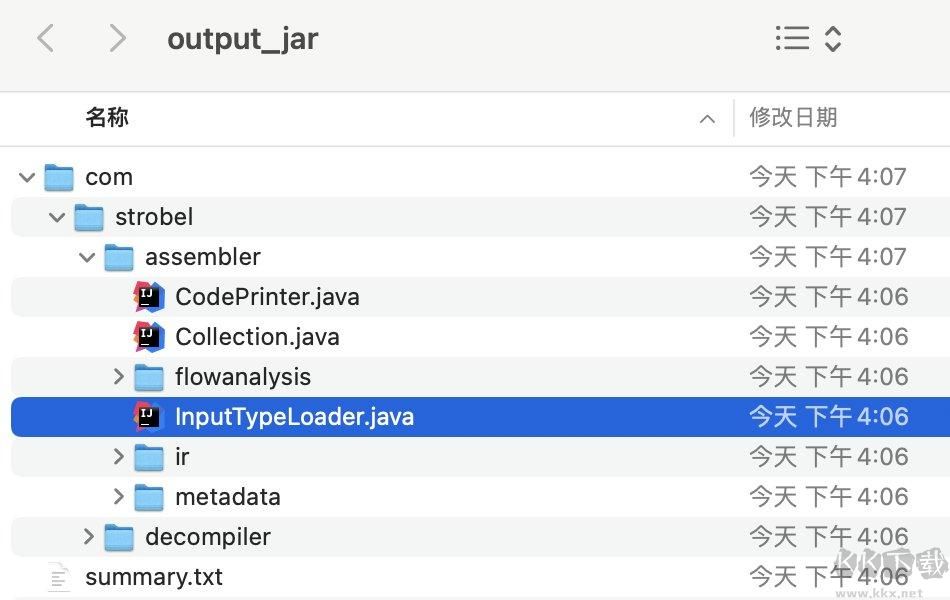Select the folder name decompiler
The height and width of the screenshot is (600, 950).
click(x=208, y=538)
